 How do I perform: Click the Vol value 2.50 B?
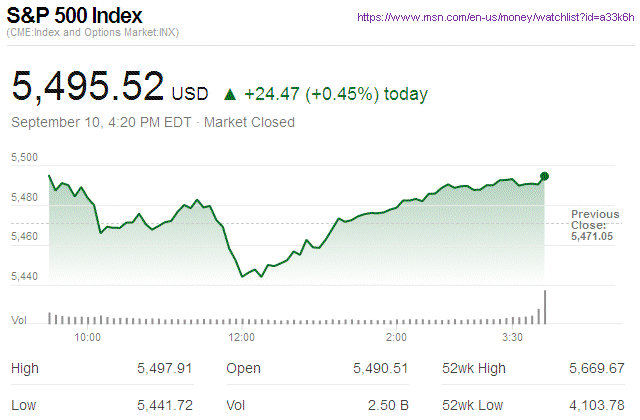(x=387, y=405)
